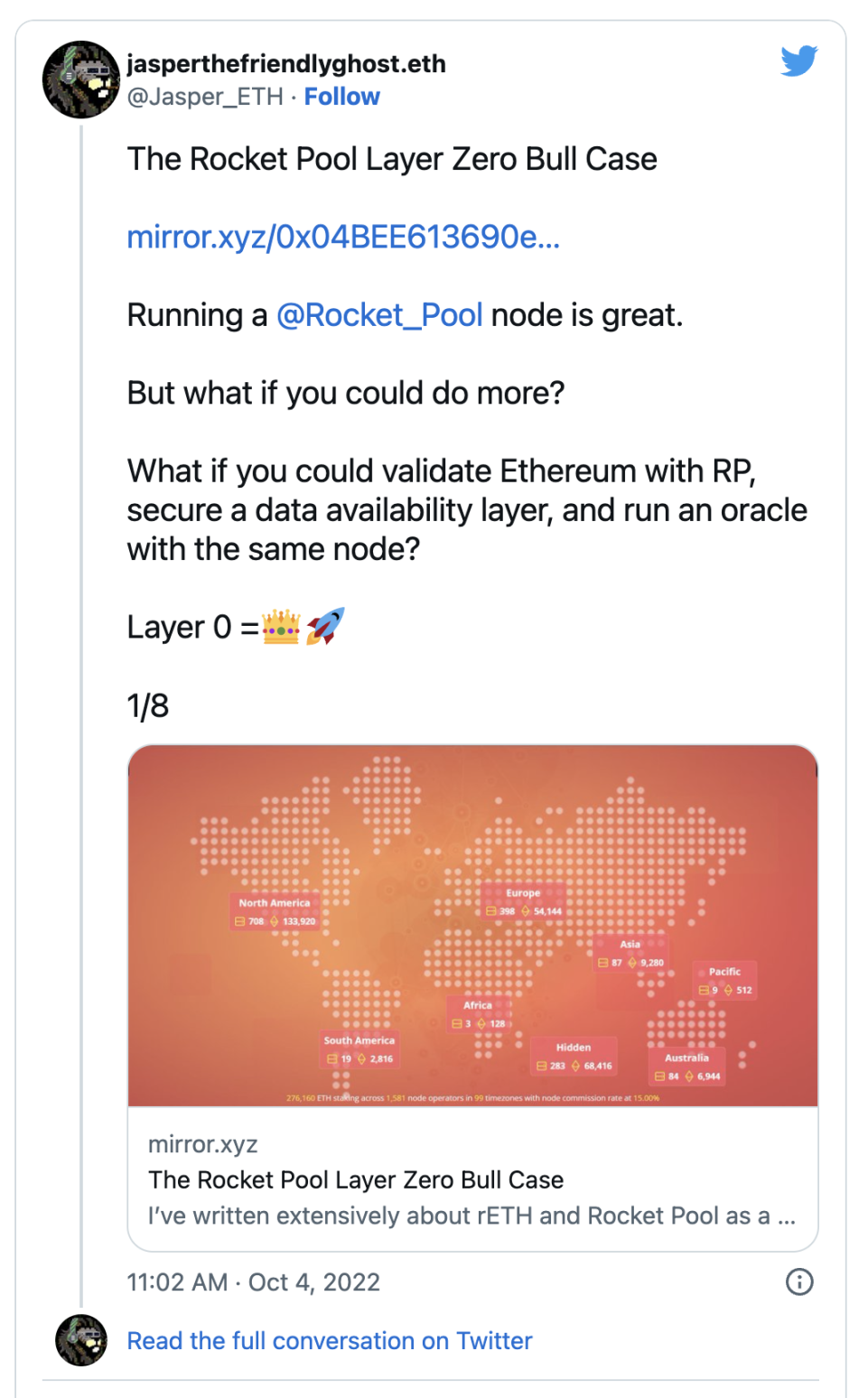Follow the @Jasper_ETH account
The height and width of the screenshot is (1398, 868).
[x=341, y=97]
